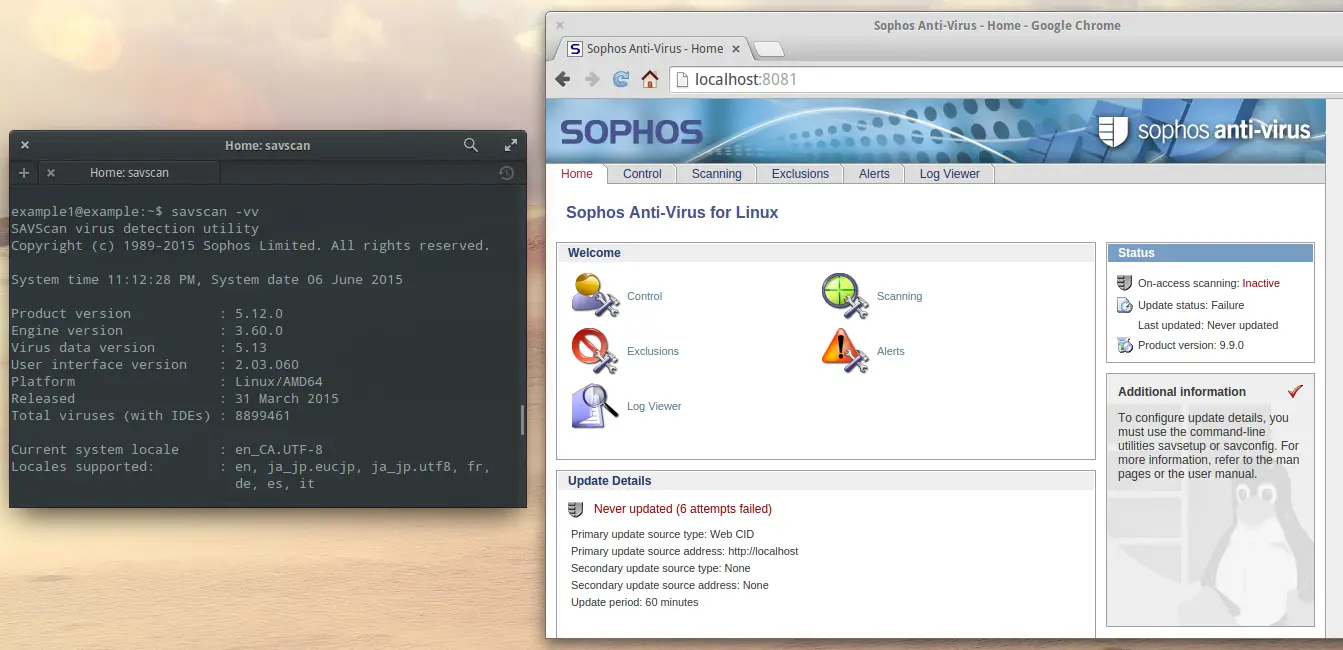This screenshot has width=1343, height=650.
Task: Select the Log Viewer tab
Action: coord(949,174)
